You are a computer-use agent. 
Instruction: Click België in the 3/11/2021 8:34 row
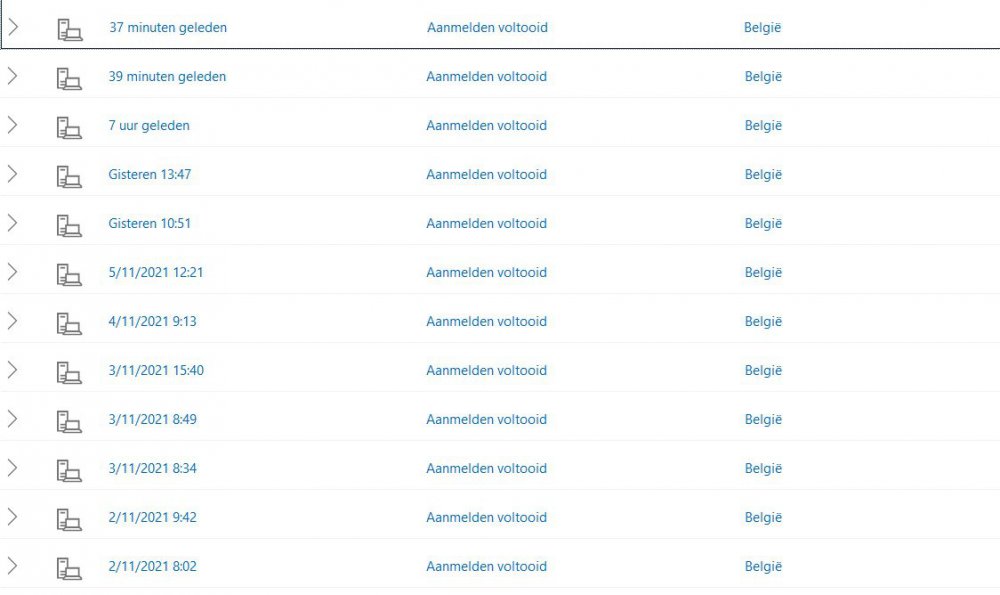pos(763,469)
